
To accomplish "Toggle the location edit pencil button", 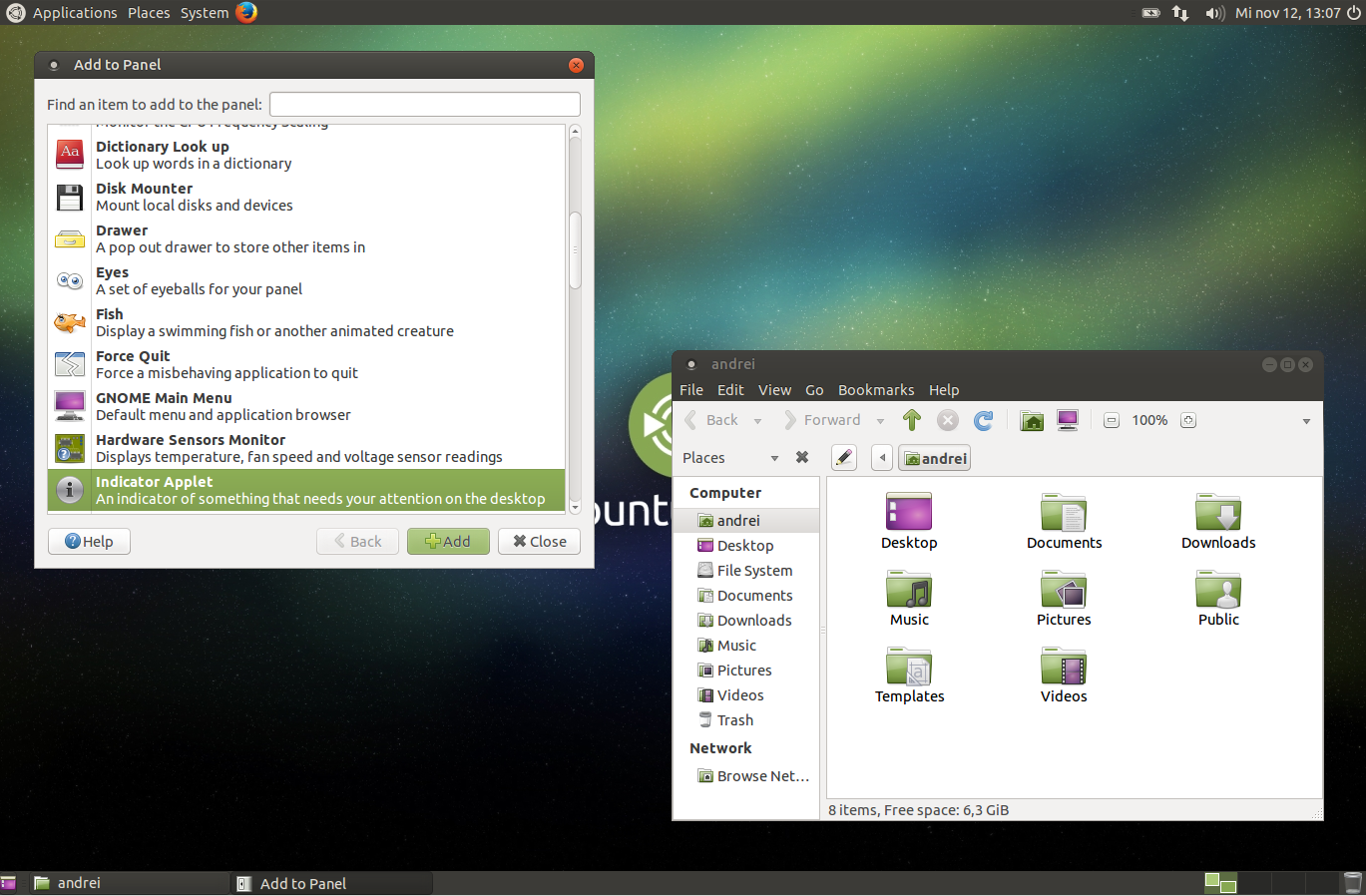I will coord(844,458).
